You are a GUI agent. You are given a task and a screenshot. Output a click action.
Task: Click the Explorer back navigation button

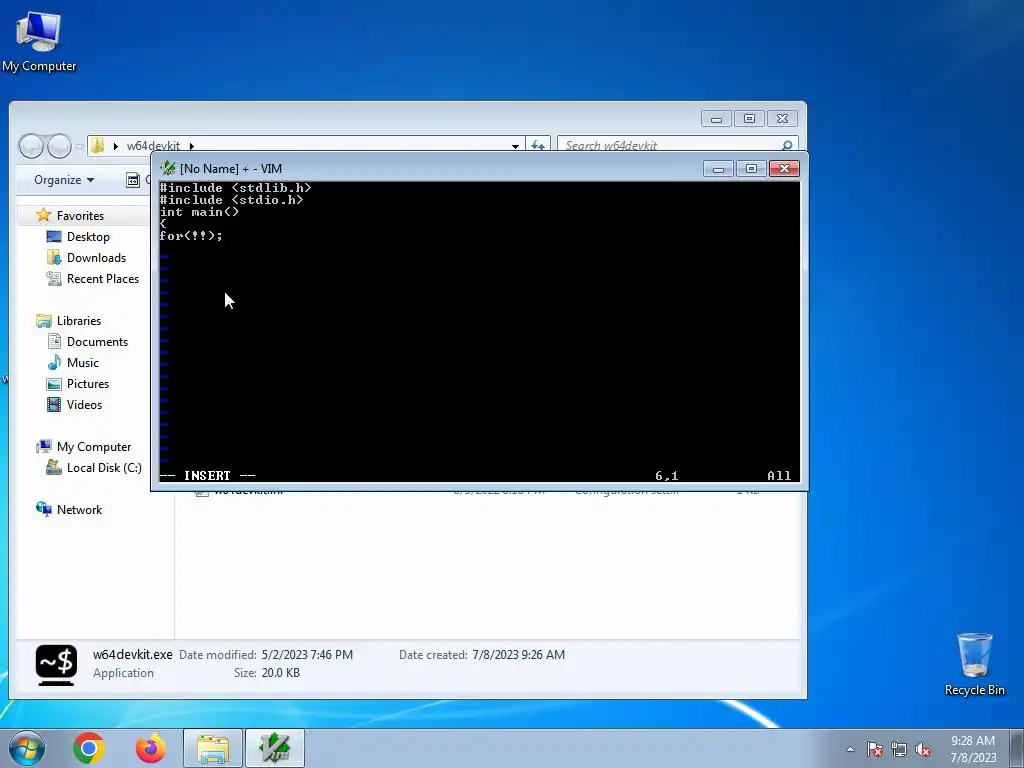click(x=31, y=146)
